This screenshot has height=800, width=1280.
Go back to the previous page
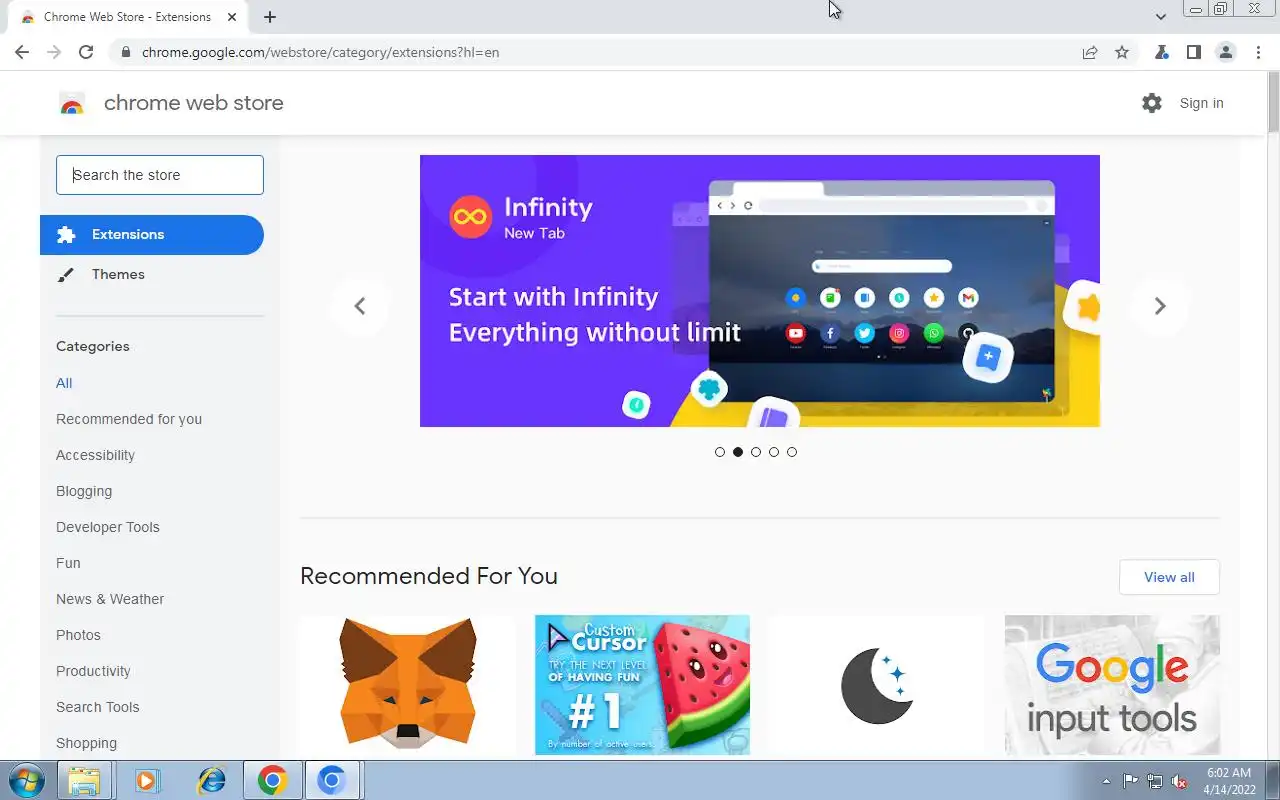pyautogui.click(x=22, y=52)
